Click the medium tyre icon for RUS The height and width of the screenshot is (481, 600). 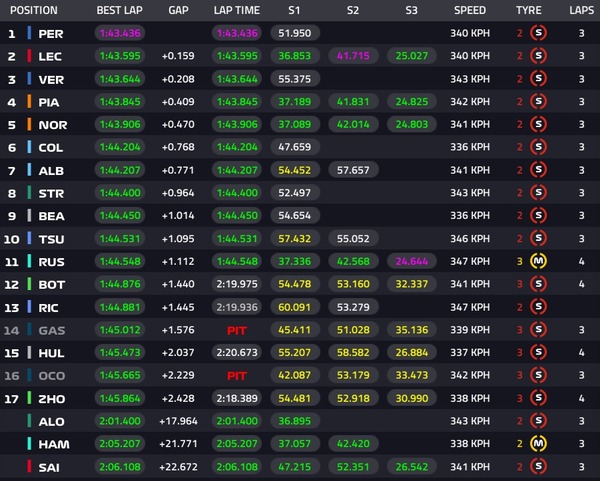point(538,262)
